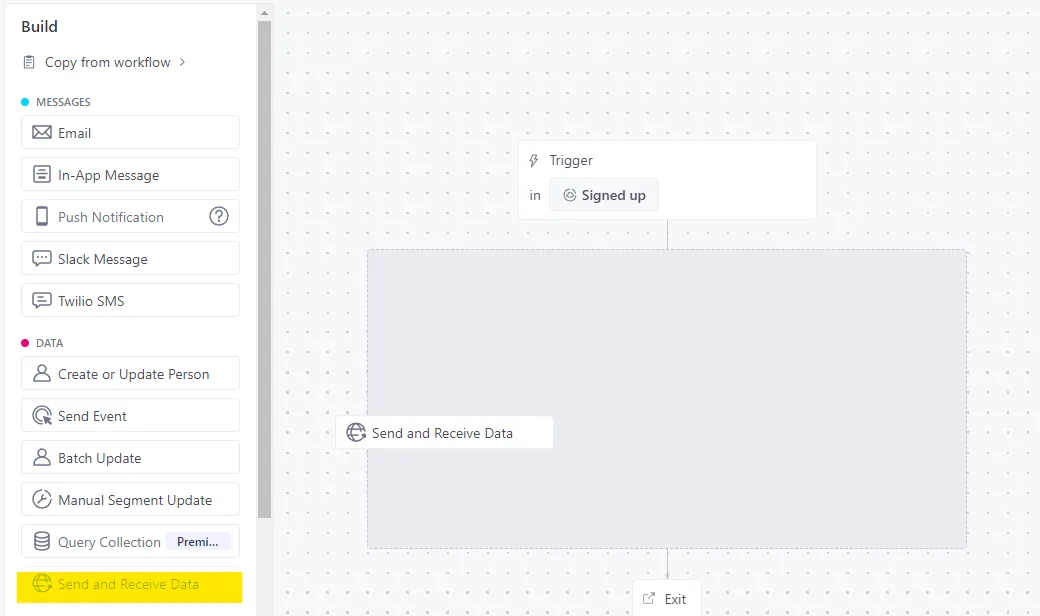
Task: Select the Push Notification phone icon
Action: coord(40,215)
